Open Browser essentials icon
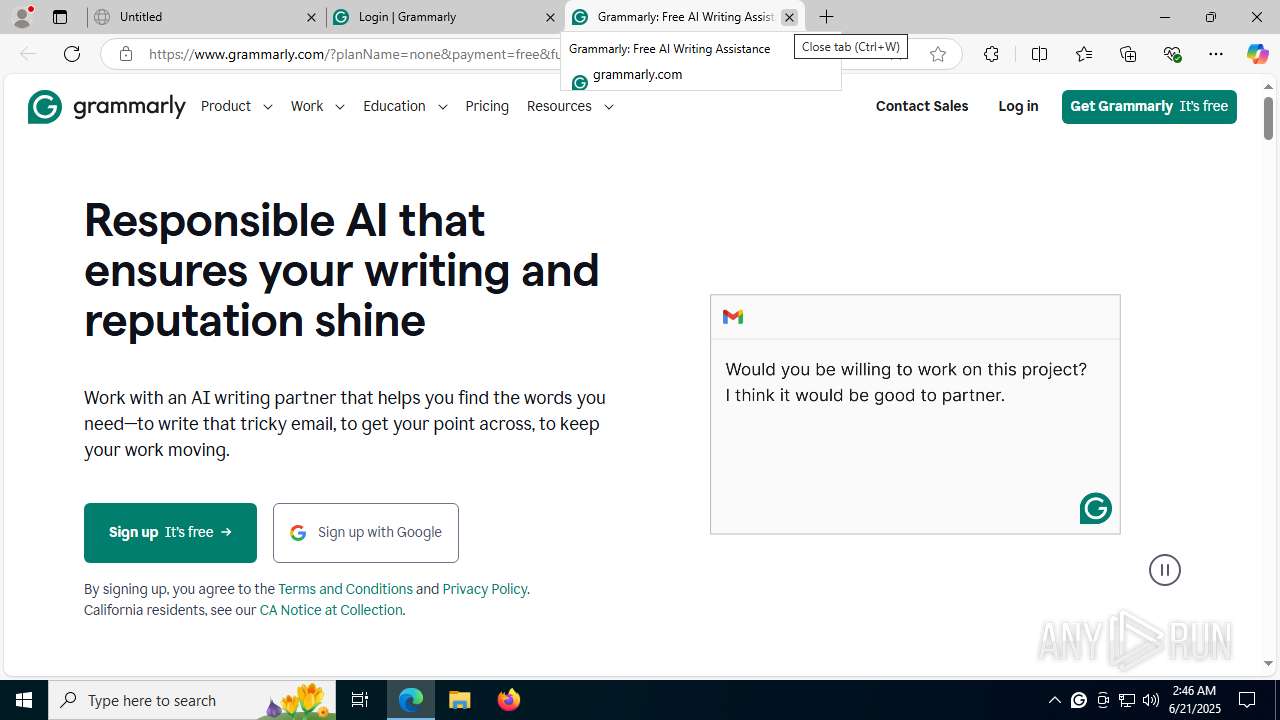Image resolution: width=1280 pixels, height=720 pixels. pyautogui.click(x=1172, y=54)
